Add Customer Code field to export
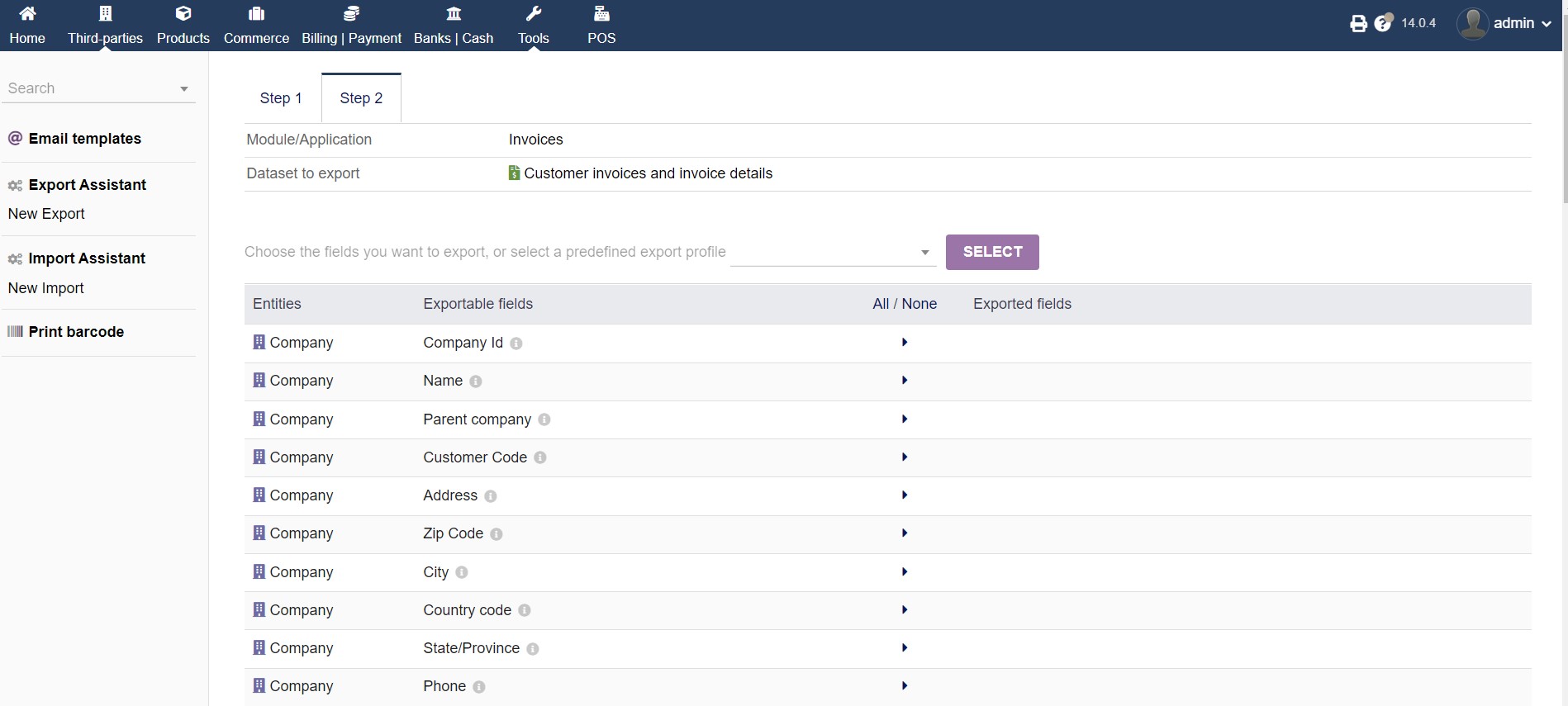Viewport: 1568px width, 706px height. pos(905,457)
